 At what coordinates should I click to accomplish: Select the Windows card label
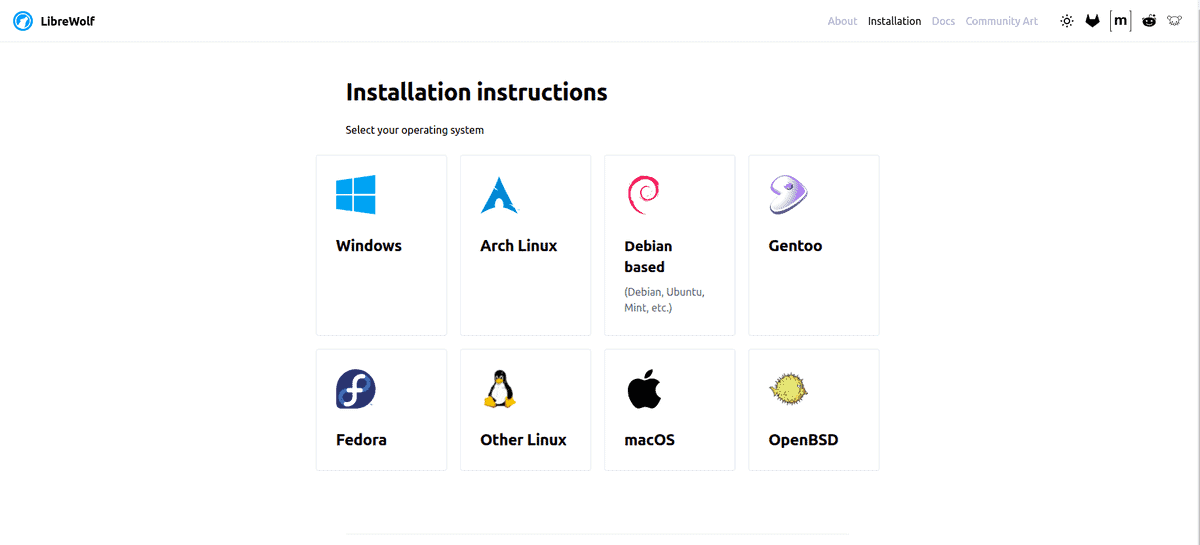coord(369,246)
